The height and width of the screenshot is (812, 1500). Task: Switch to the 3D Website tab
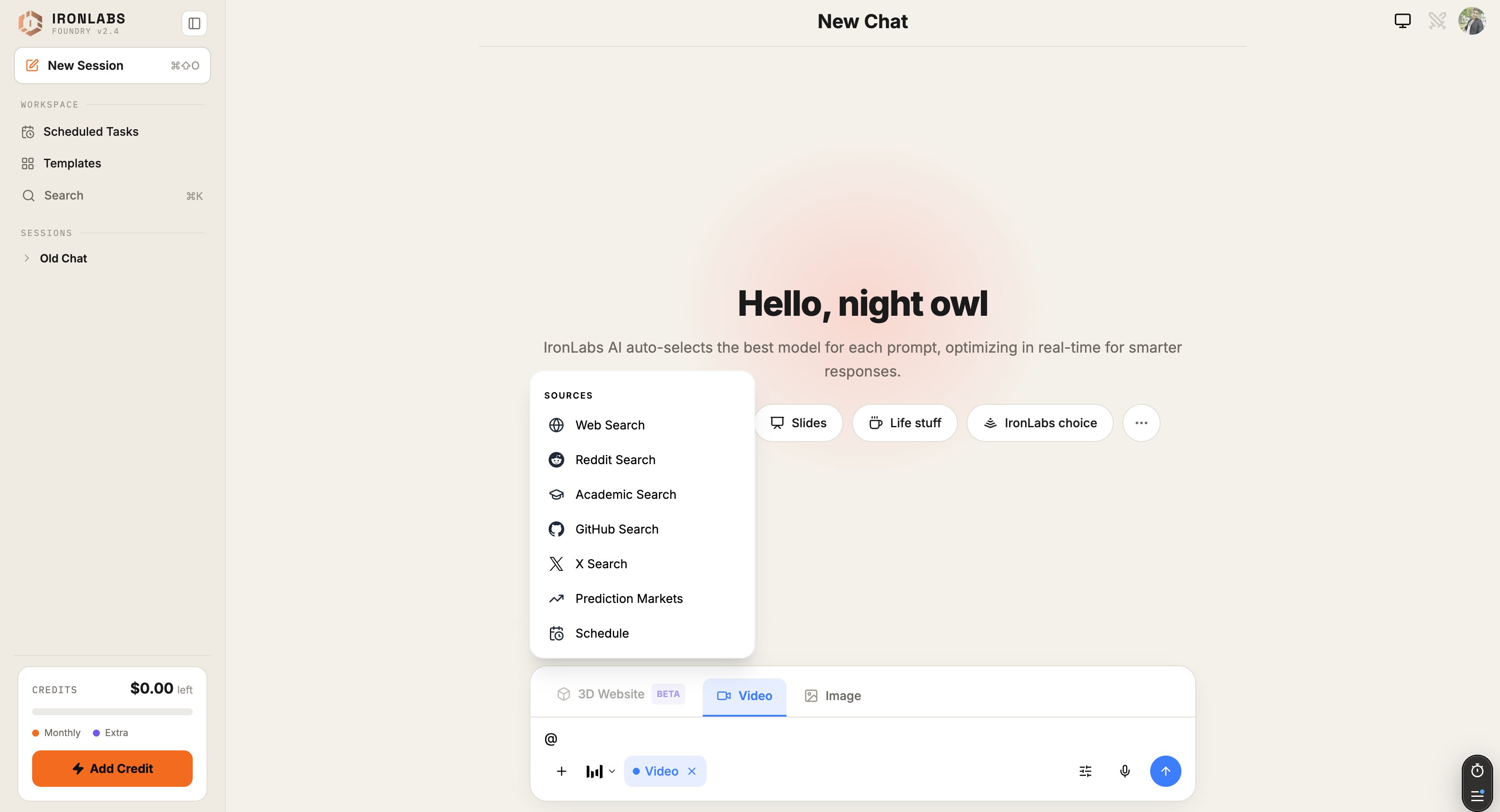(x=621, y=694)
